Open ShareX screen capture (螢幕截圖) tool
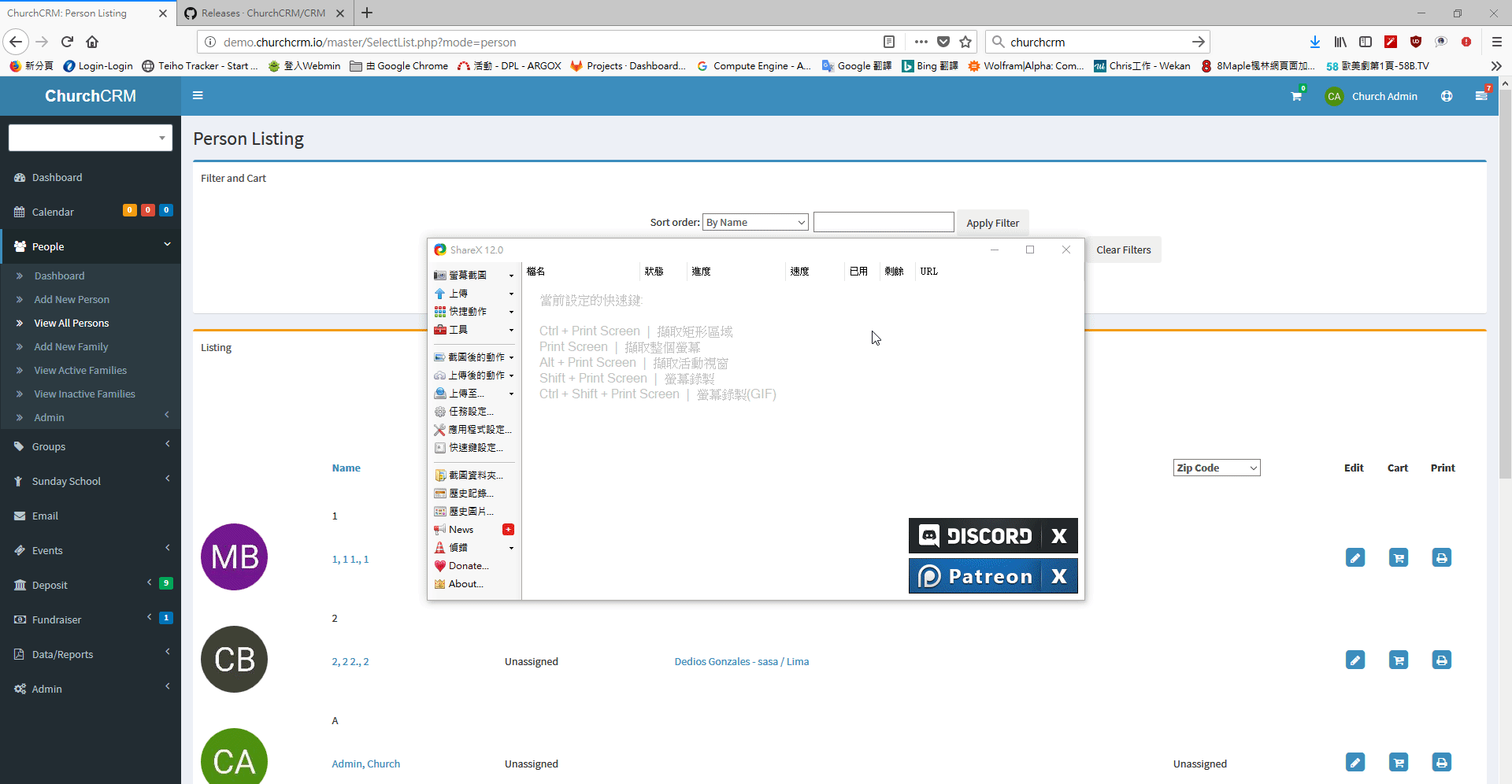 [471, 275]
